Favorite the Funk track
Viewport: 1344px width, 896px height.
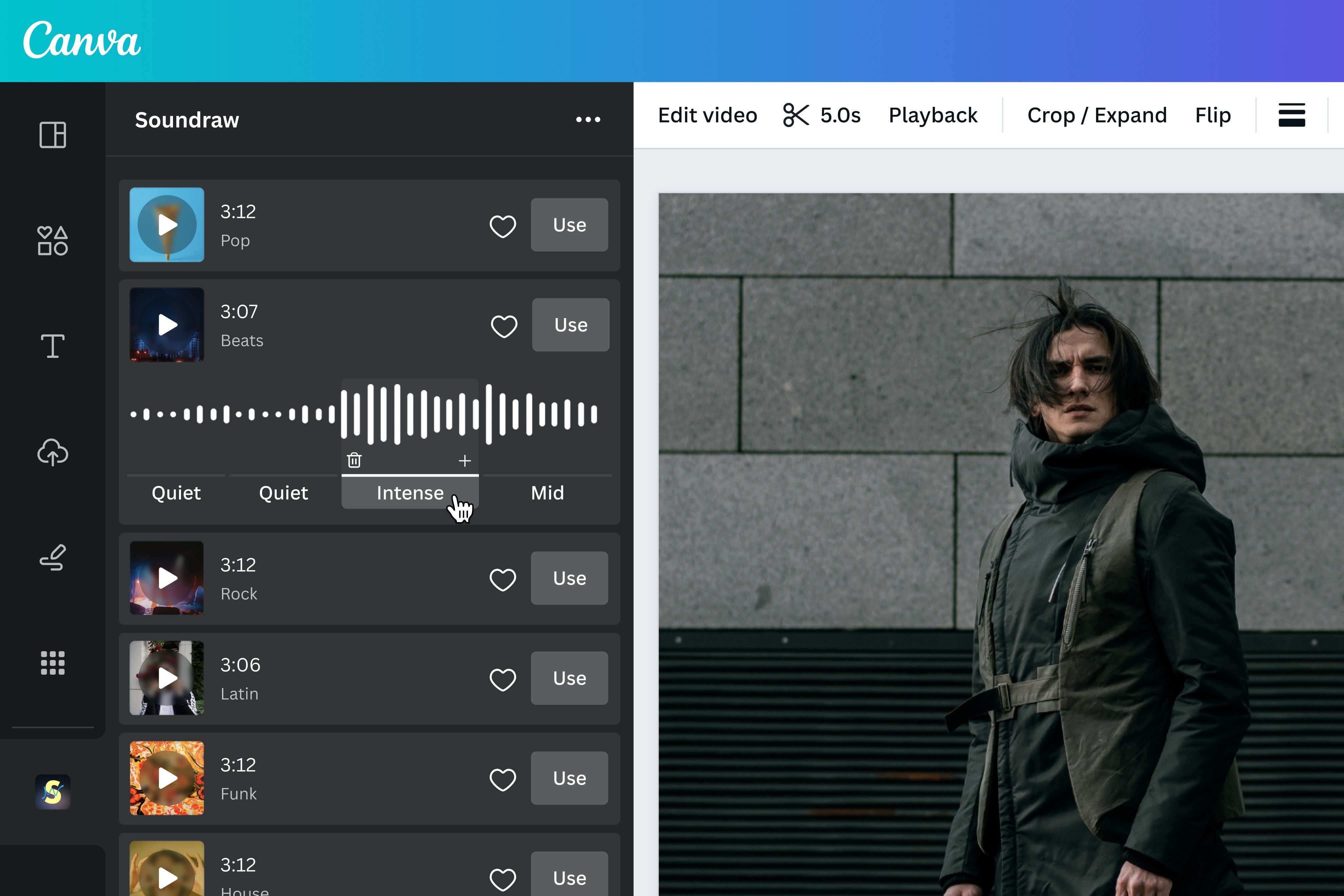(502, 778)
